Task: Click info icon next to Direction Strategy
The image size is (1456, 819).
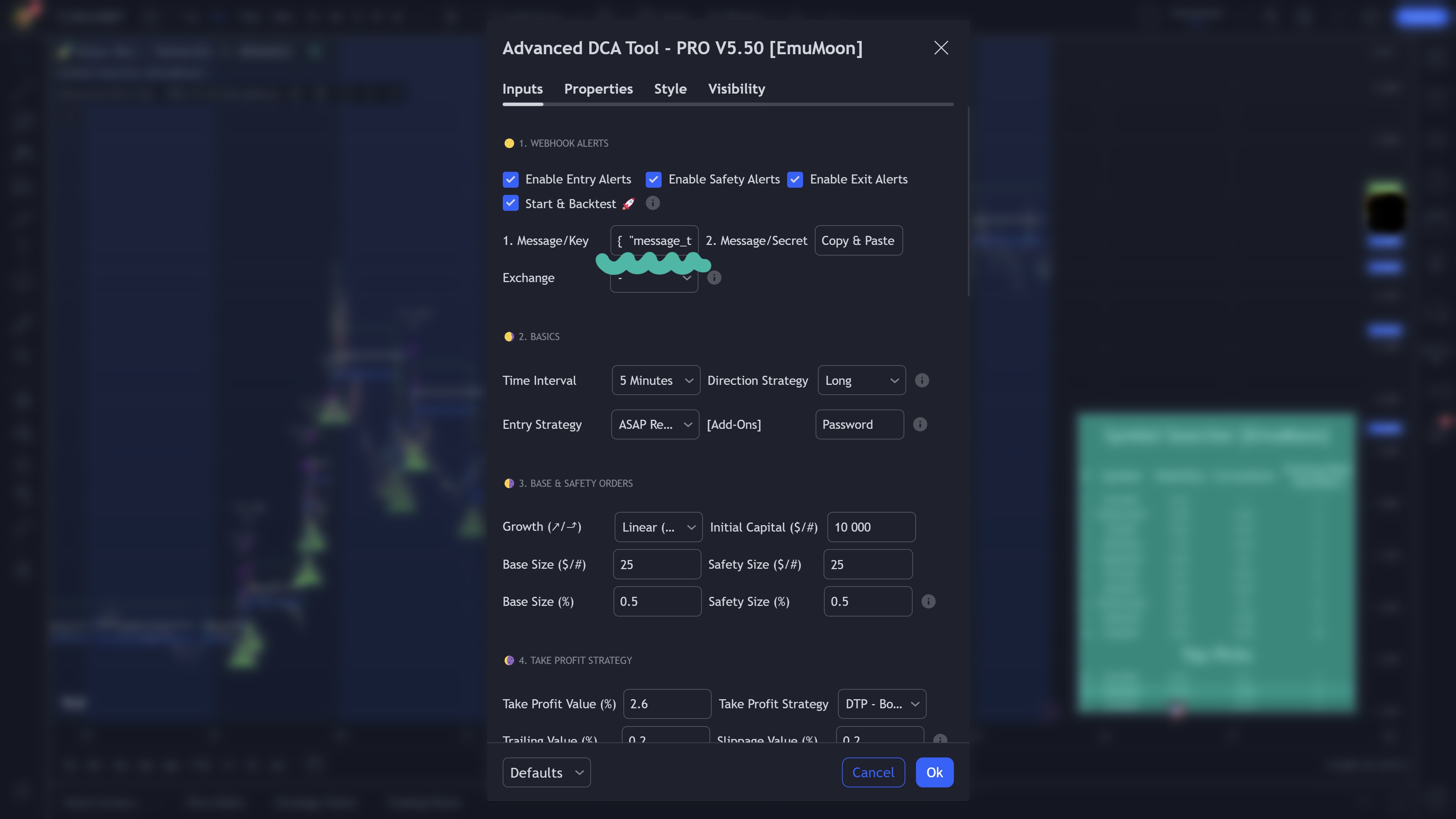Action: (921, 380)
